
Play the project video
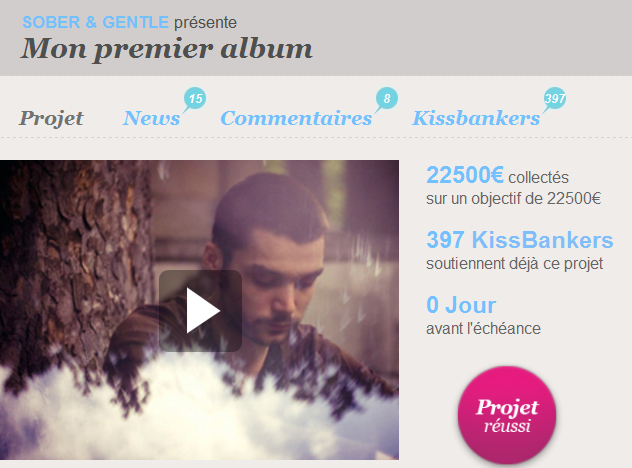[x=200, y=310]
